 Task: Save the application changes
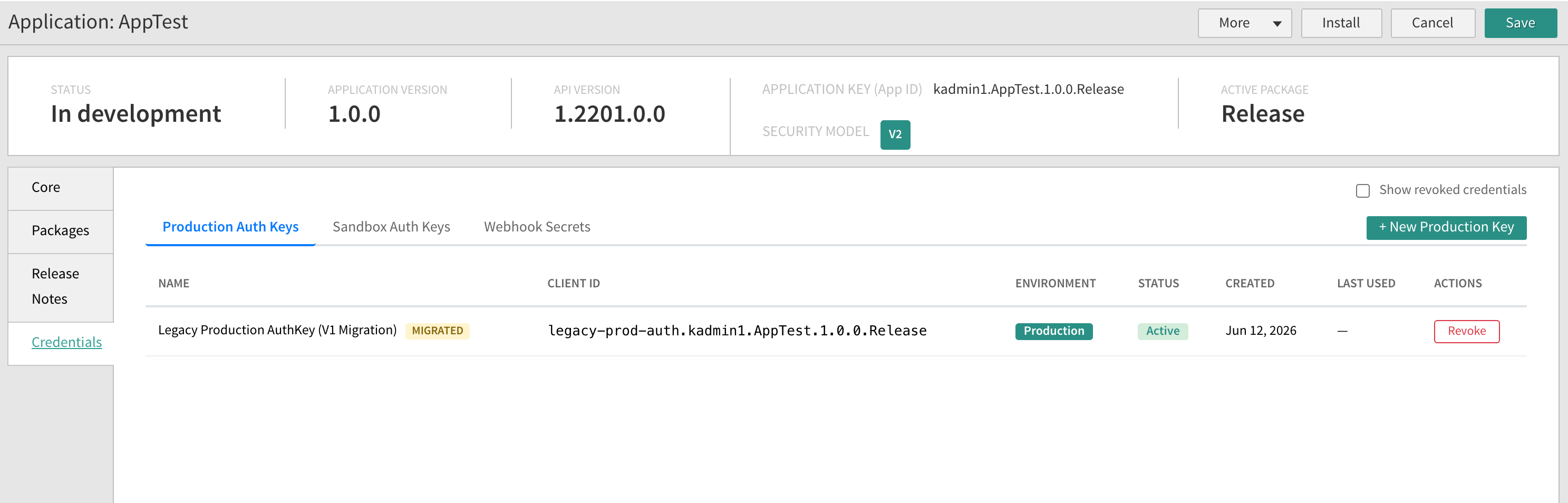pos(1520,23)
